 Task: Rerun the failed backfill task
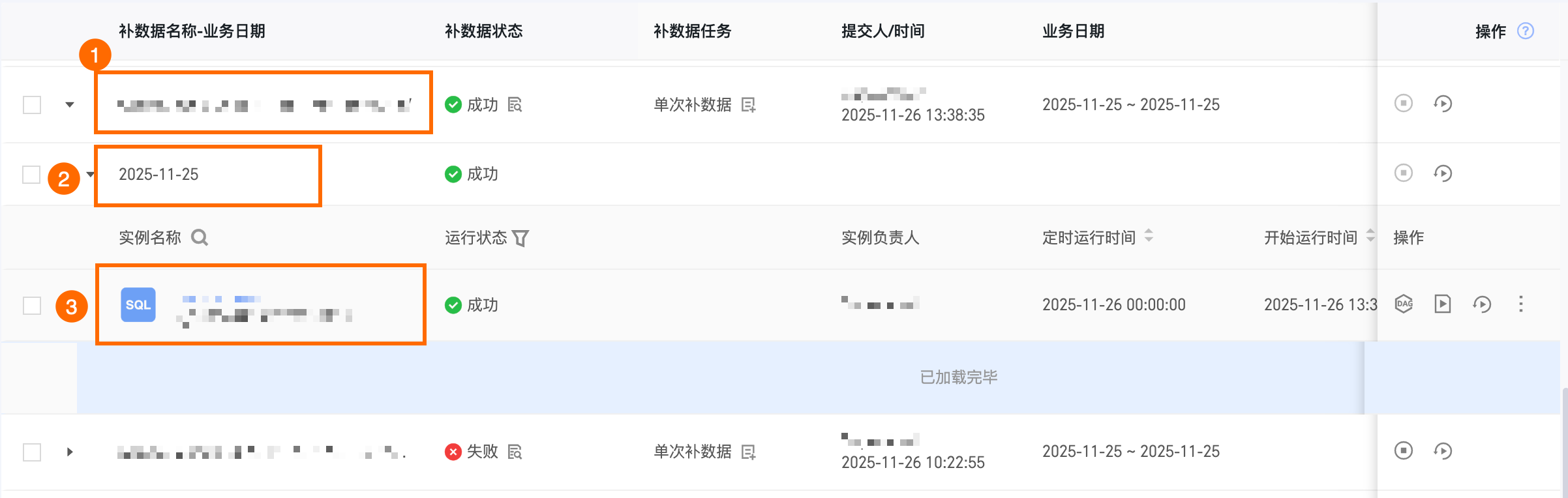tap(1443, 450)
